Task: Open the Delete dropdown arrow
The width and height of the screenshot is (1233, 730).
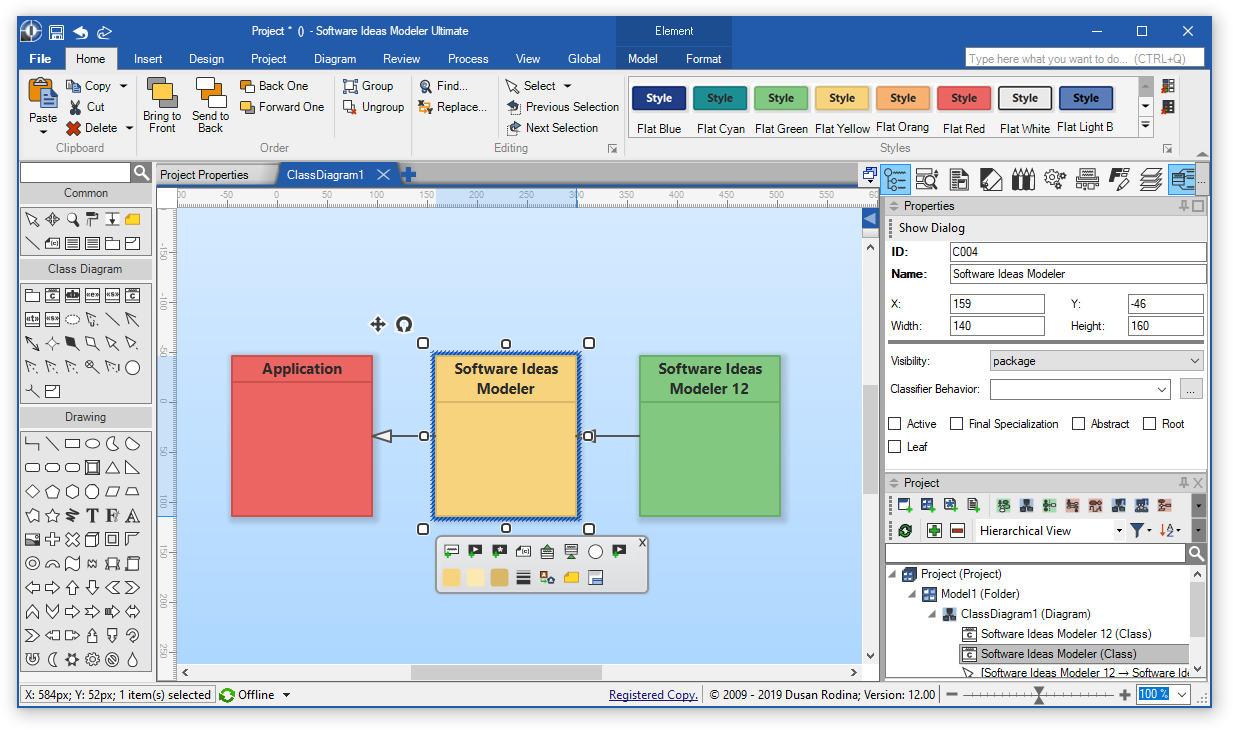Action: (x=129, y=128)
